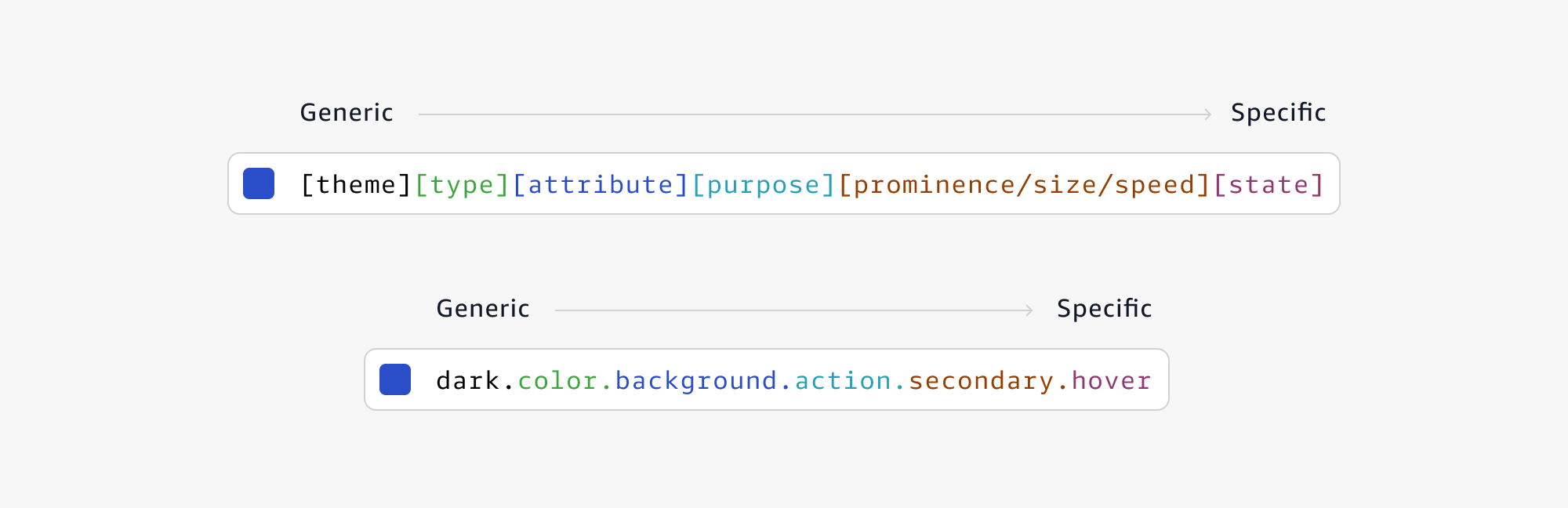The width and height of the screenshot is (1568, 508).
Task: Click the arrowhead on the upper arrow line
Action: tap(1208, 114)
